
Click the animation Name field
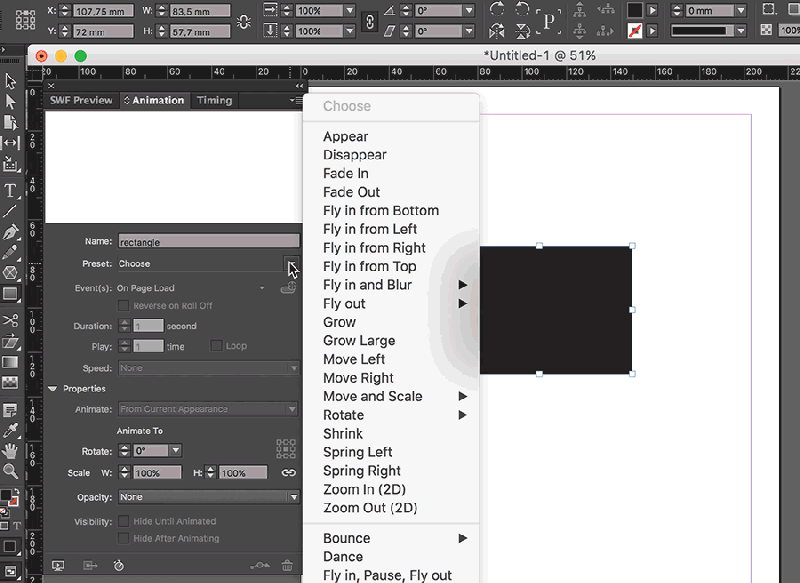tap(209, 242)
